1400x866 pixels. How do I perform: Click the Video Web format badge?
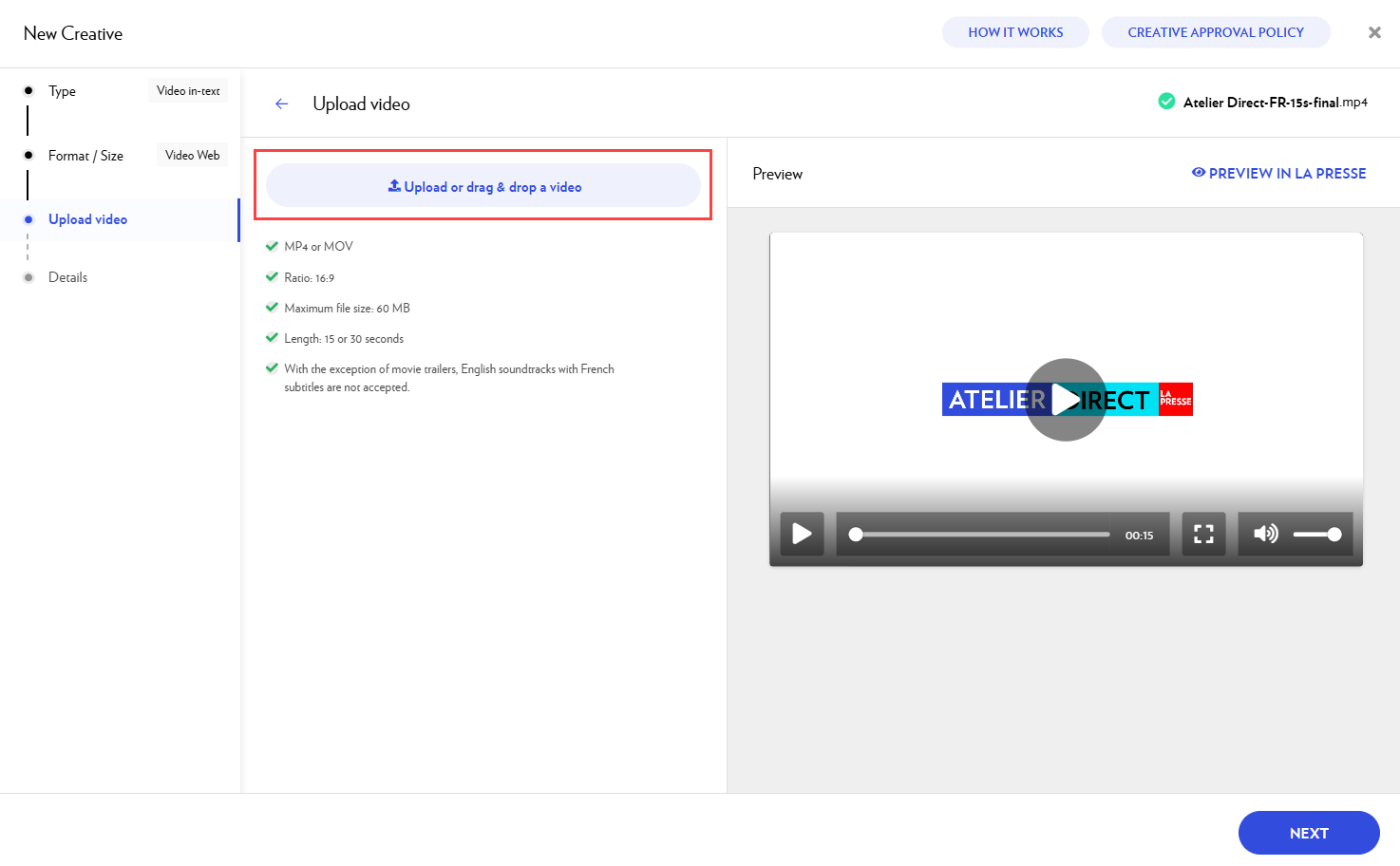click(x=192, y=155)
